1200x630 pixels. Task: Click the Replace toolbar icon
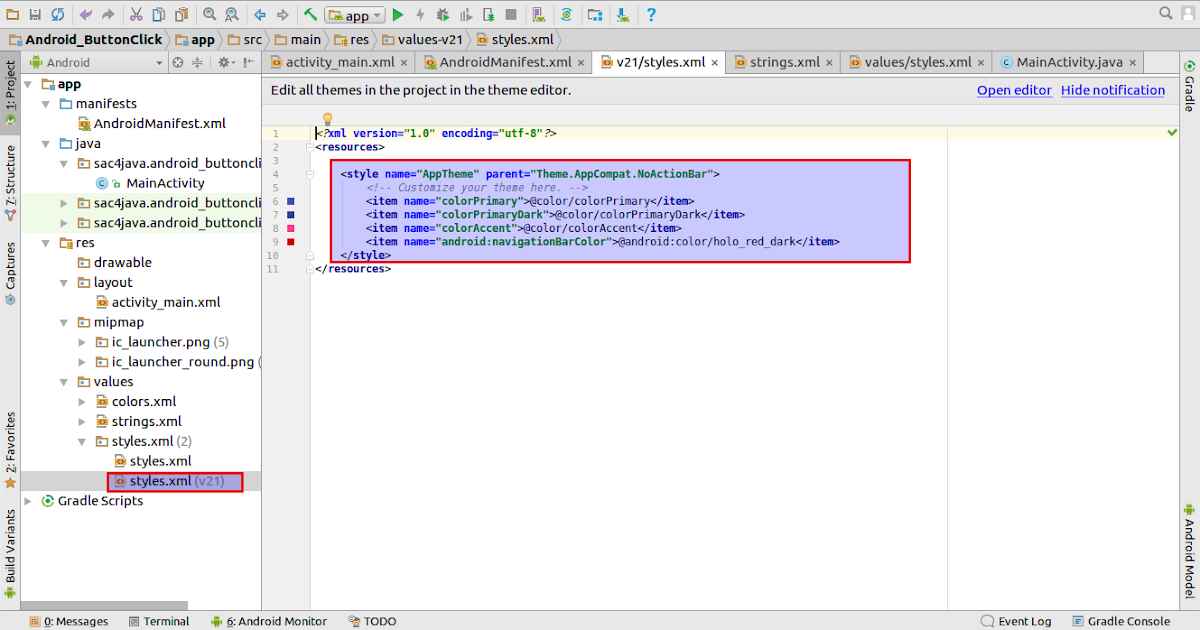point(232,14)
